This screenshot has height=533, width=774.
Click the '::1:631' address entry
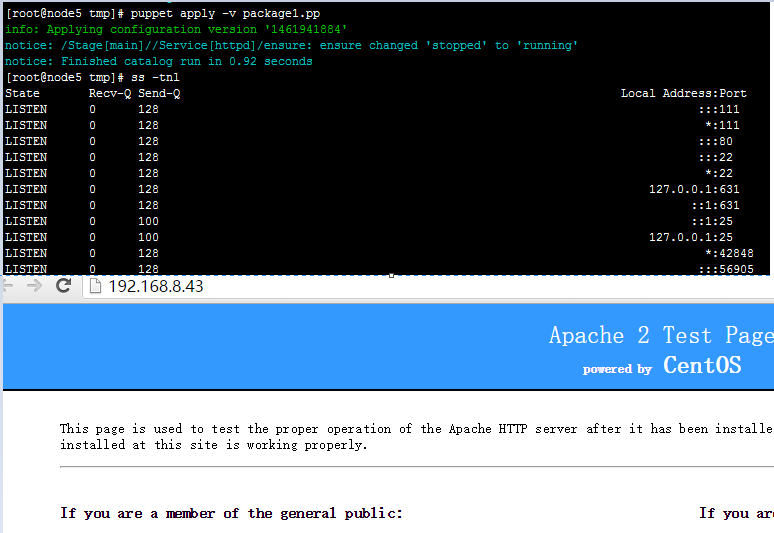click(x=715, y=205)
